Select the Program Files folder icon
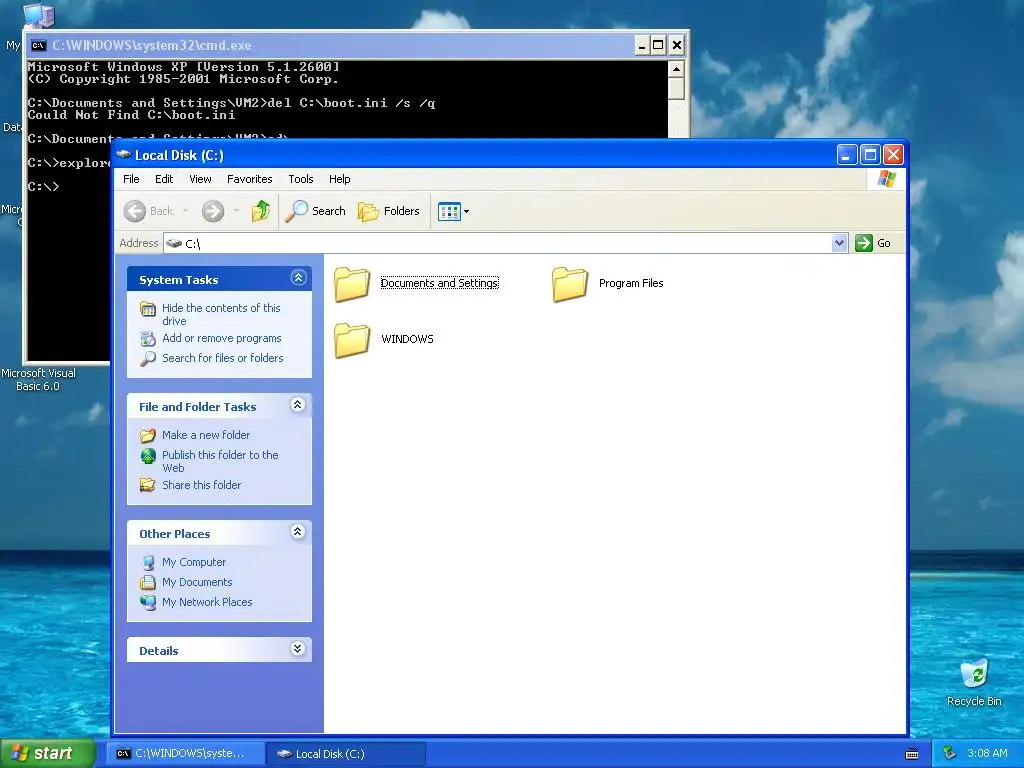 (570, 284)
